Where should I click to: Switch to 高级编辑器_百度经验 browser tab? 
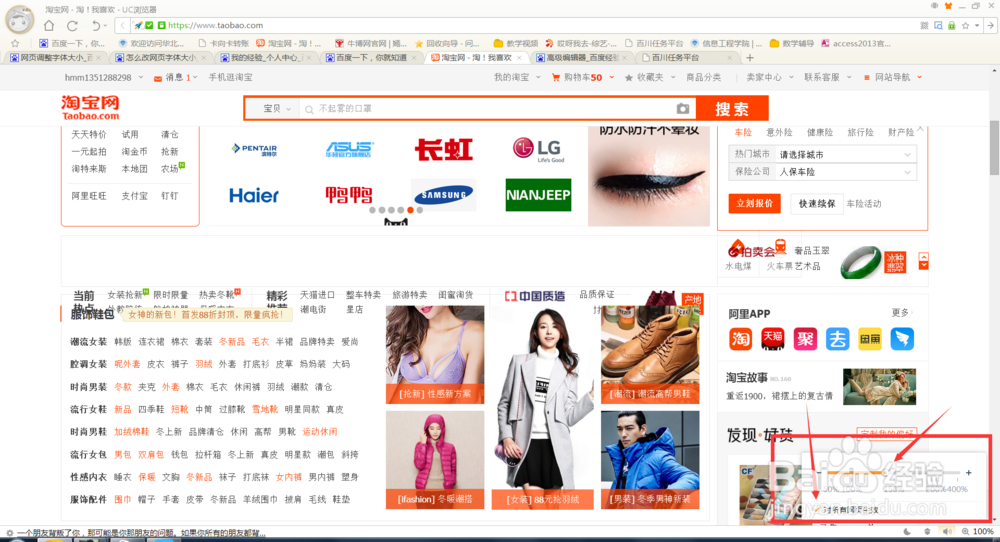point(582,57)
